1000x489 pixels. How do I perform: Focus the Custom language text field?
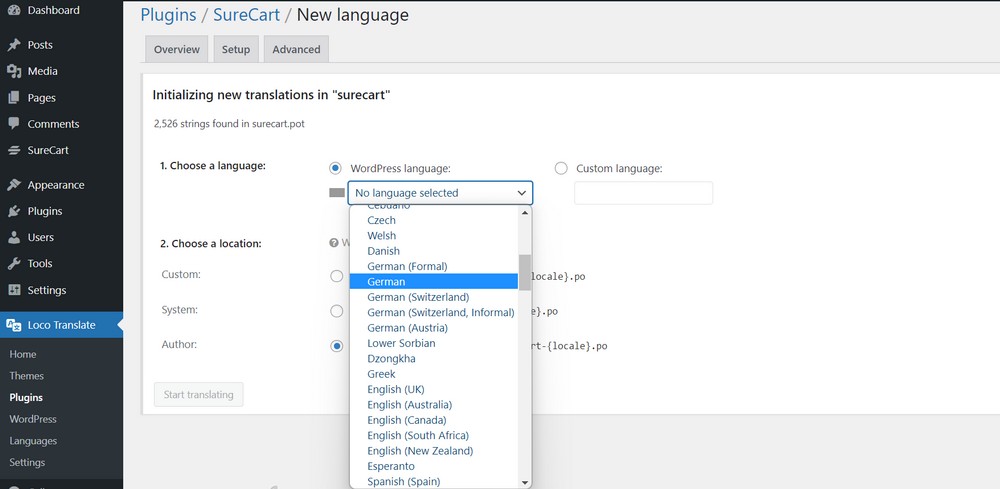[643, 193]
